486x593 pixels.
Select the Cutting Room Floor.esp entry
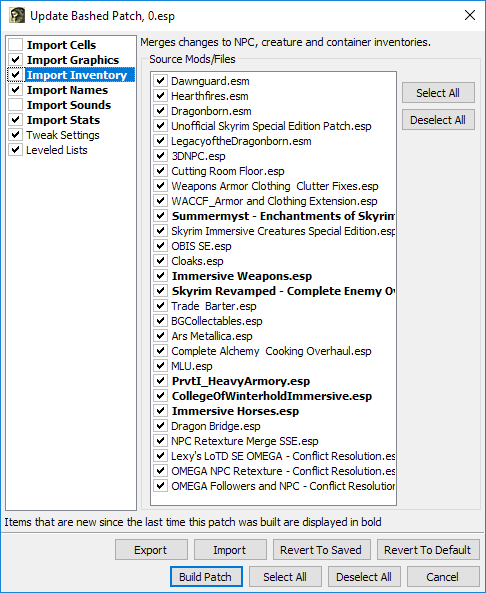pos(228,171)
